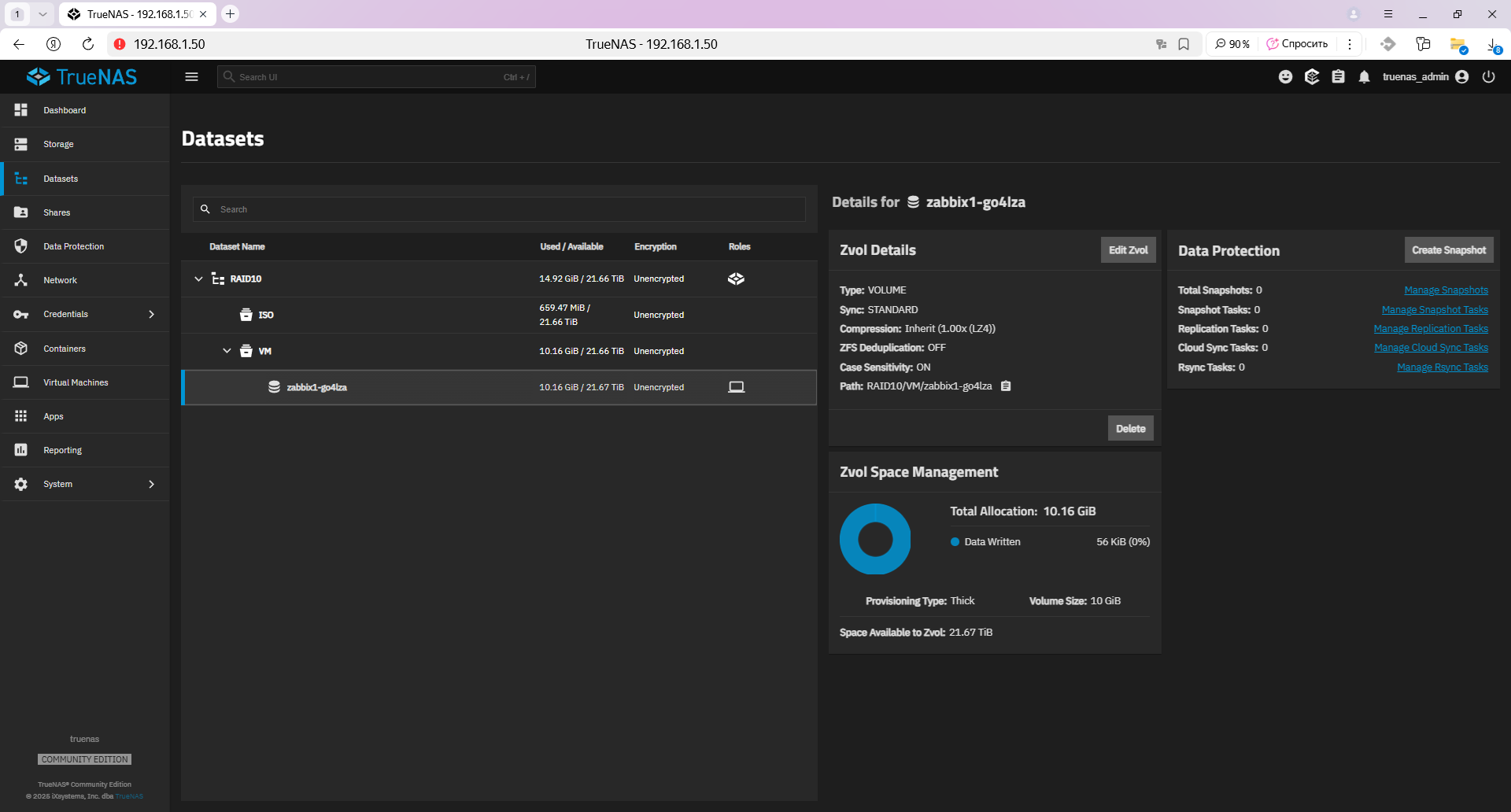Image resolution: width=1511 pixels, height=812 pixels.
Task: Click the System gear icon
Action: click(21, 484)
